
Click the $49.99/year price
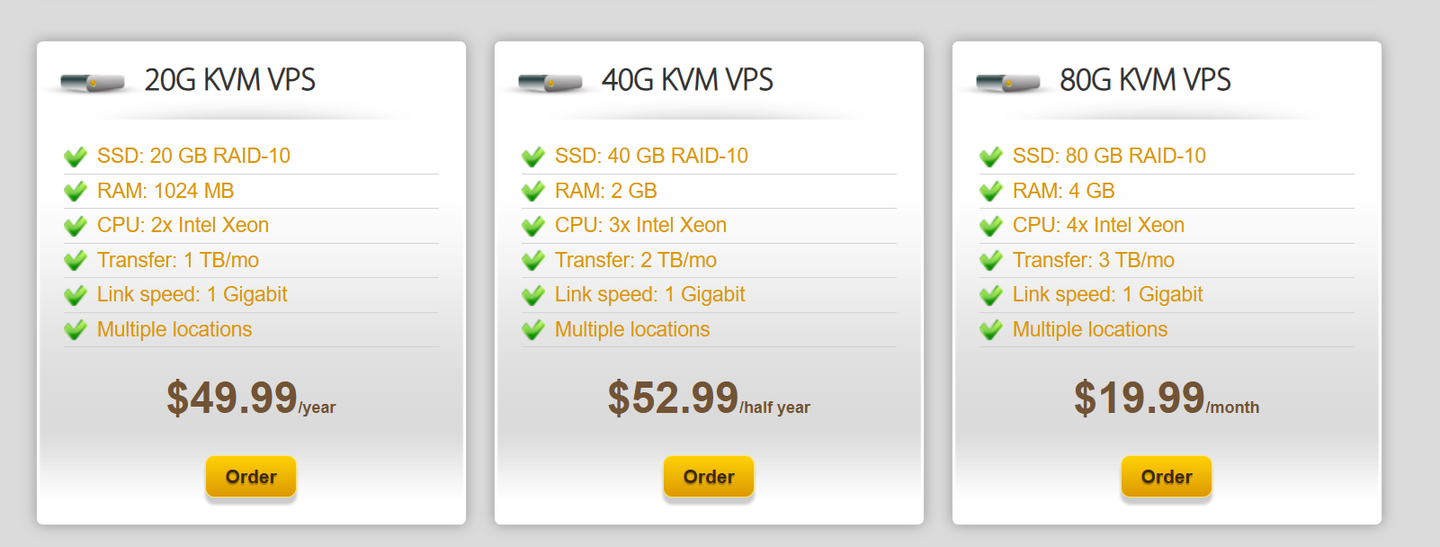pyautogui.click(x=251, y=398)
